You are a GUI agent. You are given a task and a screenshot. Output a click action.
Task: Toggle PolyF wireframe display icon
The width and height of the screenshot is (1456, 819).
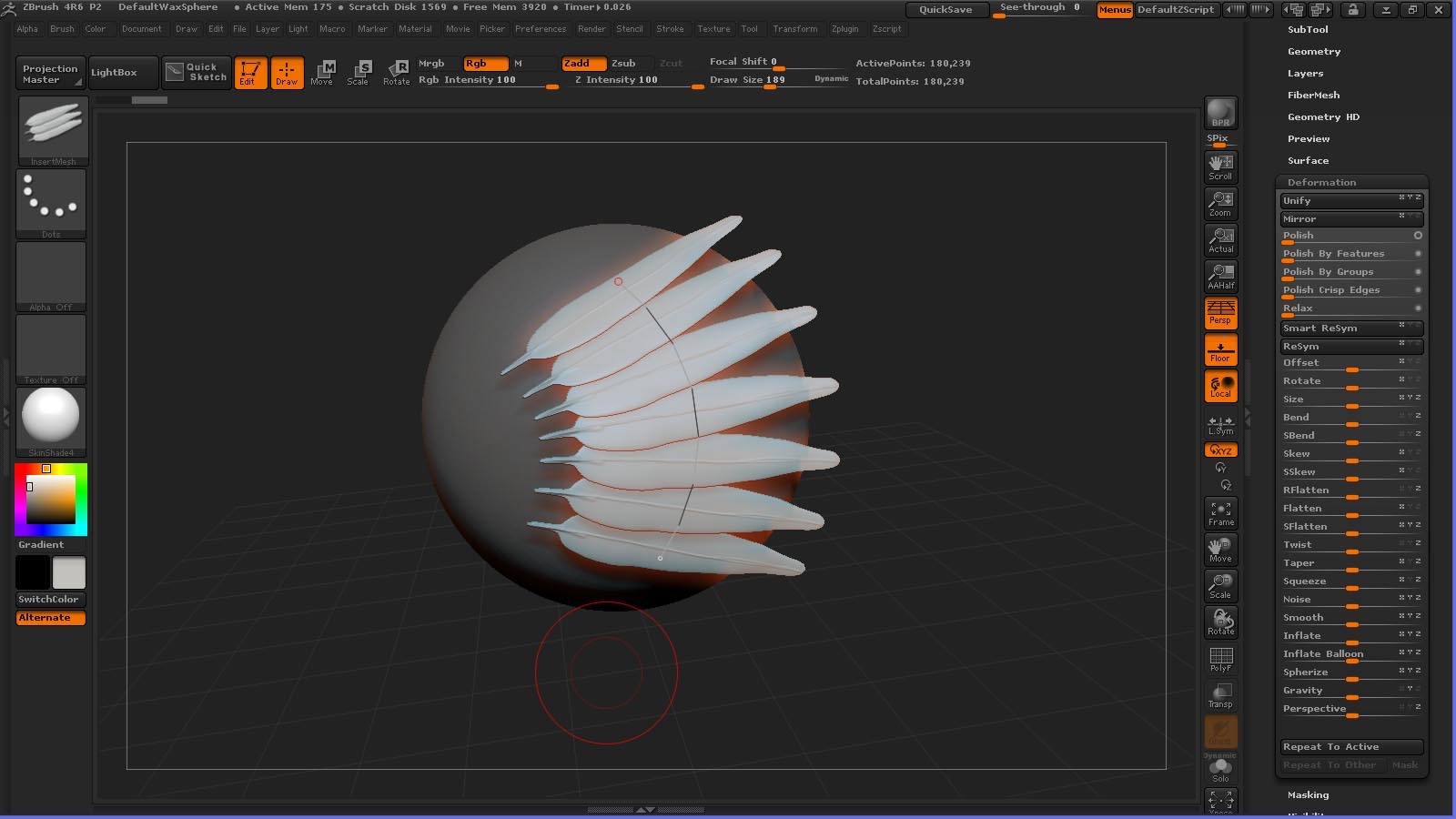pos(1220,659)
